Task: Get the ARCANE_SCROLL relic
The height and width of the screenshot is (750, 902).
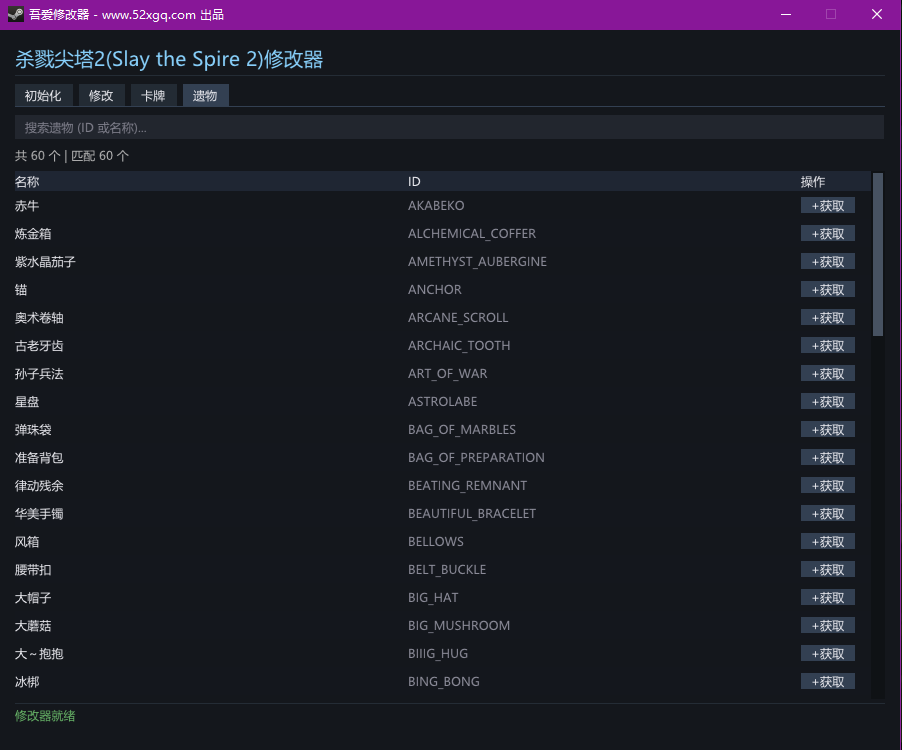Action: (x=827, y=318)
